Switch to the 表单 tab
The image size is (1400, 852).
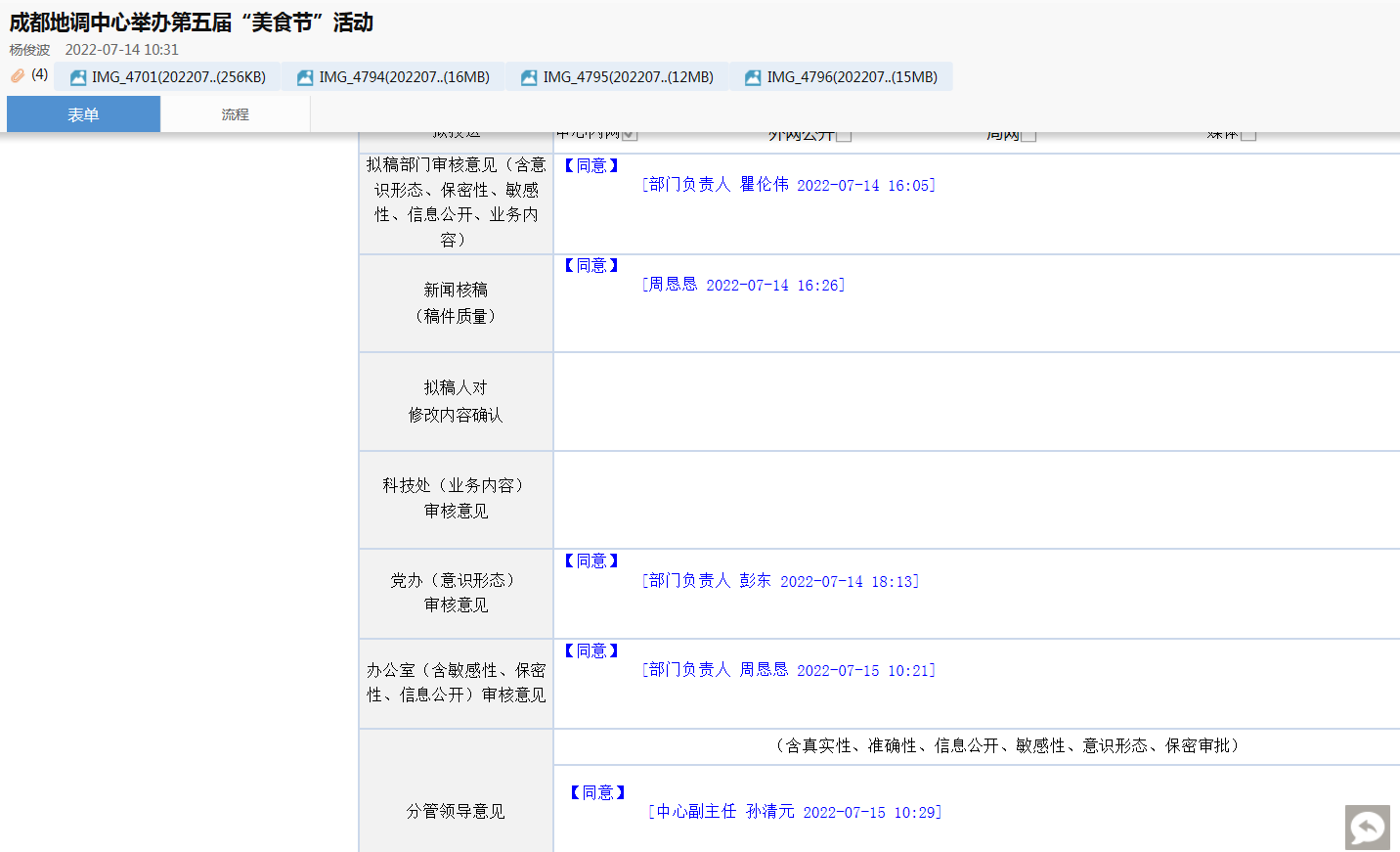[83, 114]
